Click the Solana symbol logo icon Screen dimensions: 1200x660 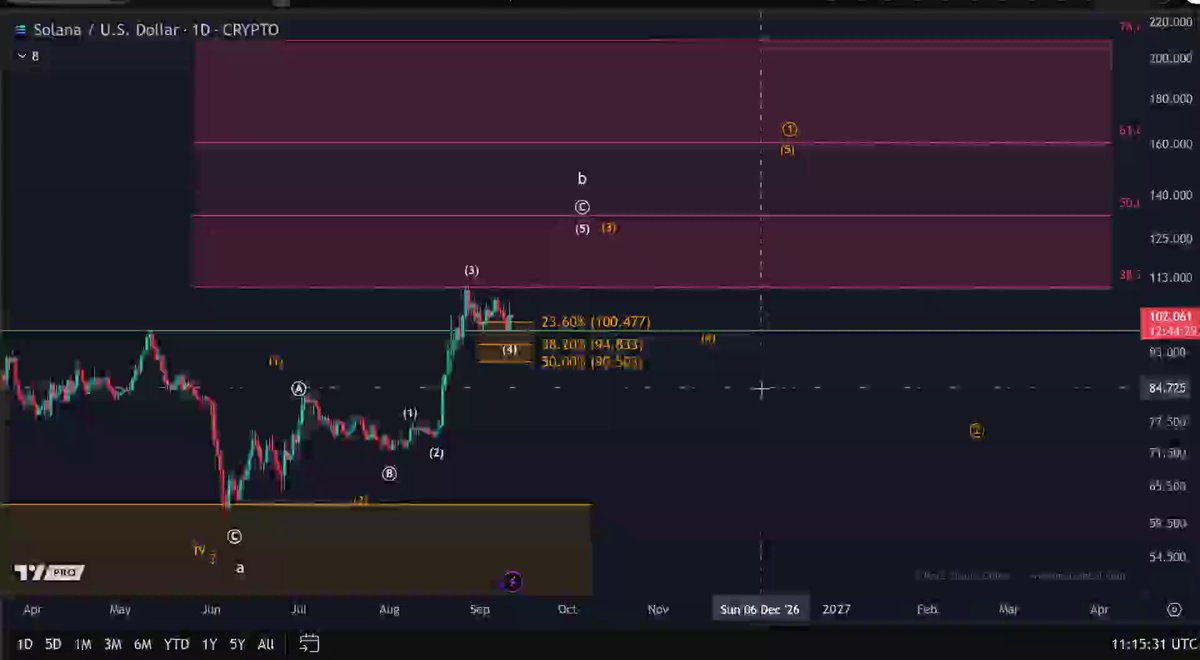point(20,30)
